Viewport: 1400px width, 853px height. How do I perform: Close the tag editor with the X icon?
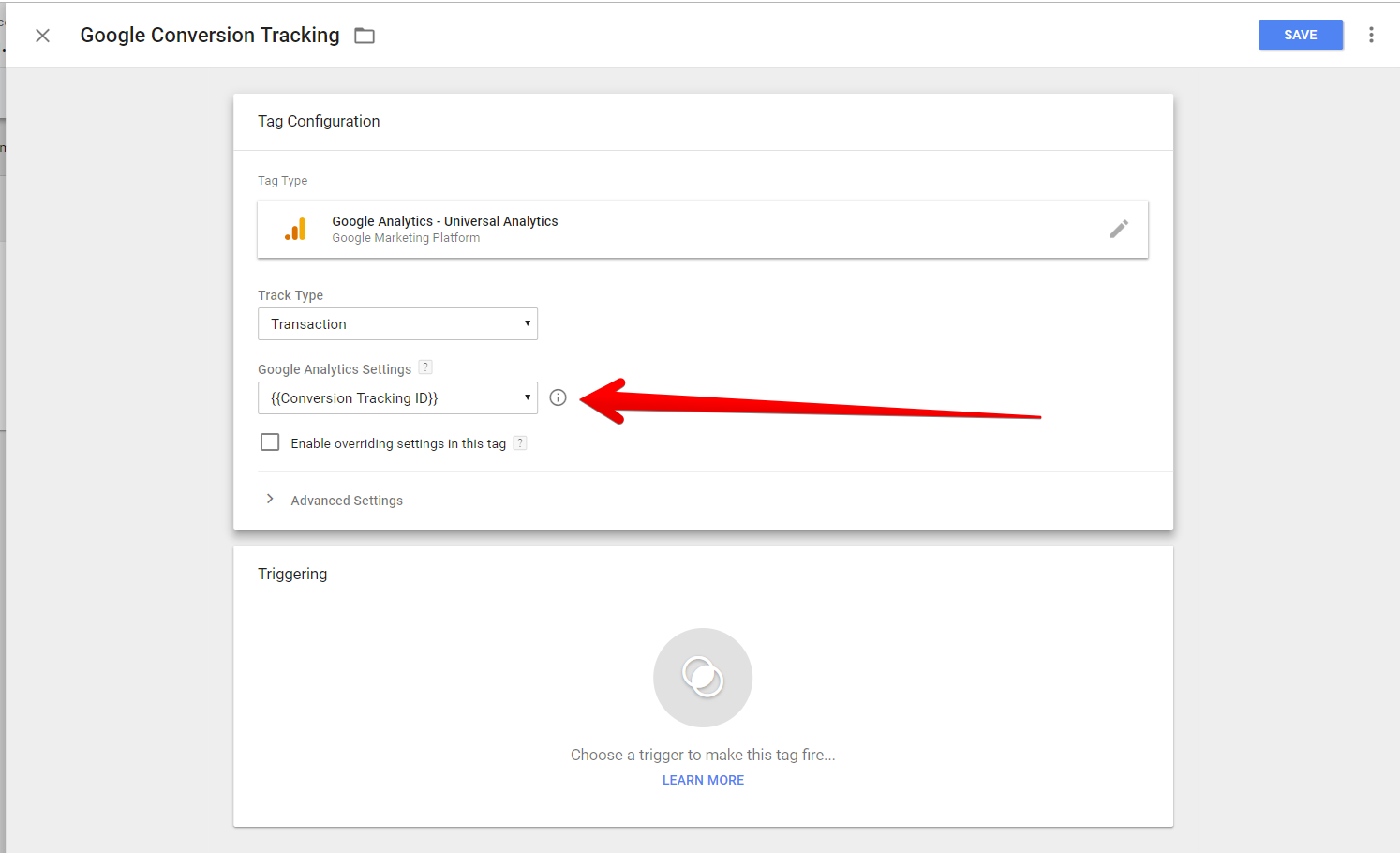click(x=42, y=36)
